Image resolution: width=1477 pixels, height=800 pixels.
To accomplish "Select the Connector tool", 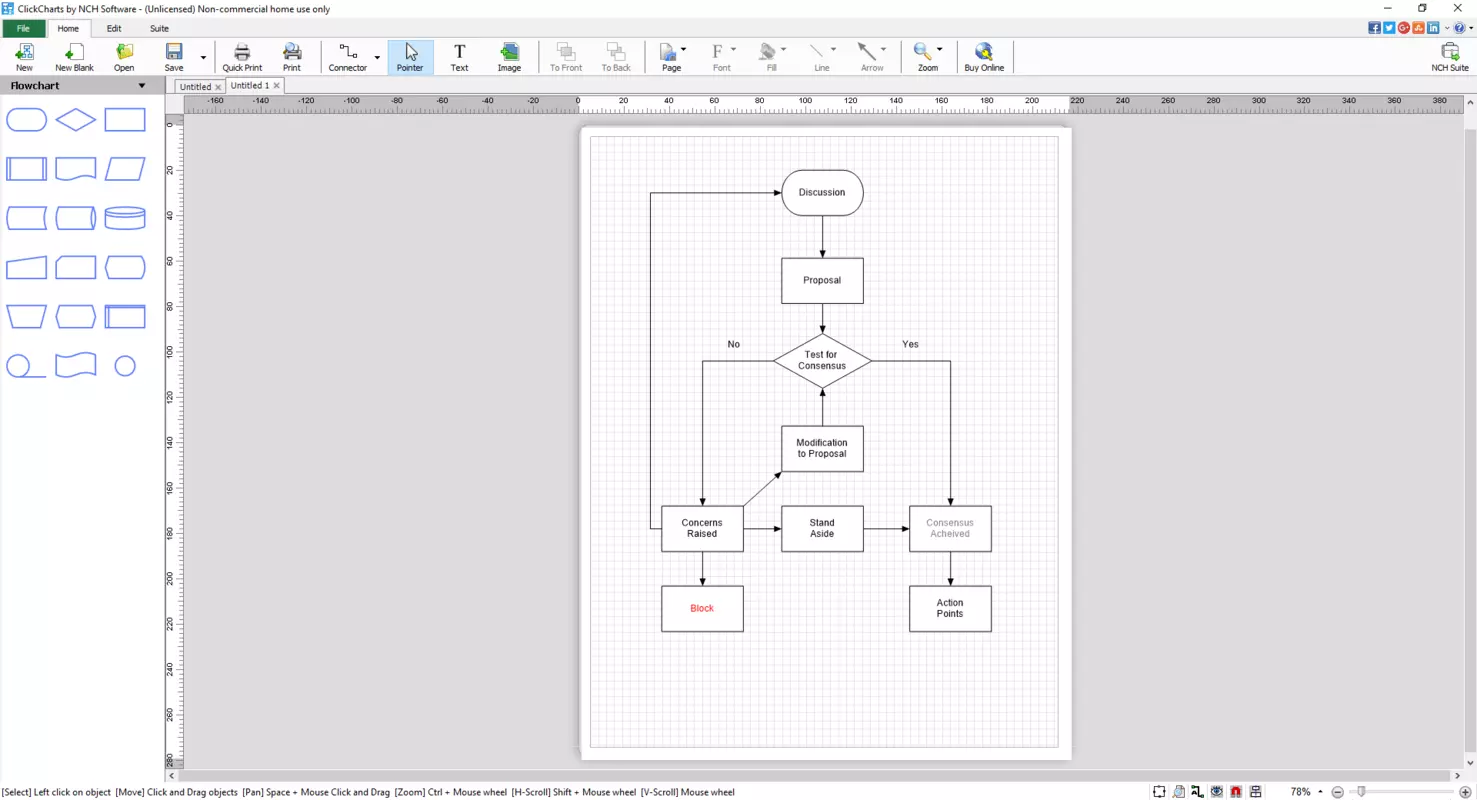I will tap(348, 57).
